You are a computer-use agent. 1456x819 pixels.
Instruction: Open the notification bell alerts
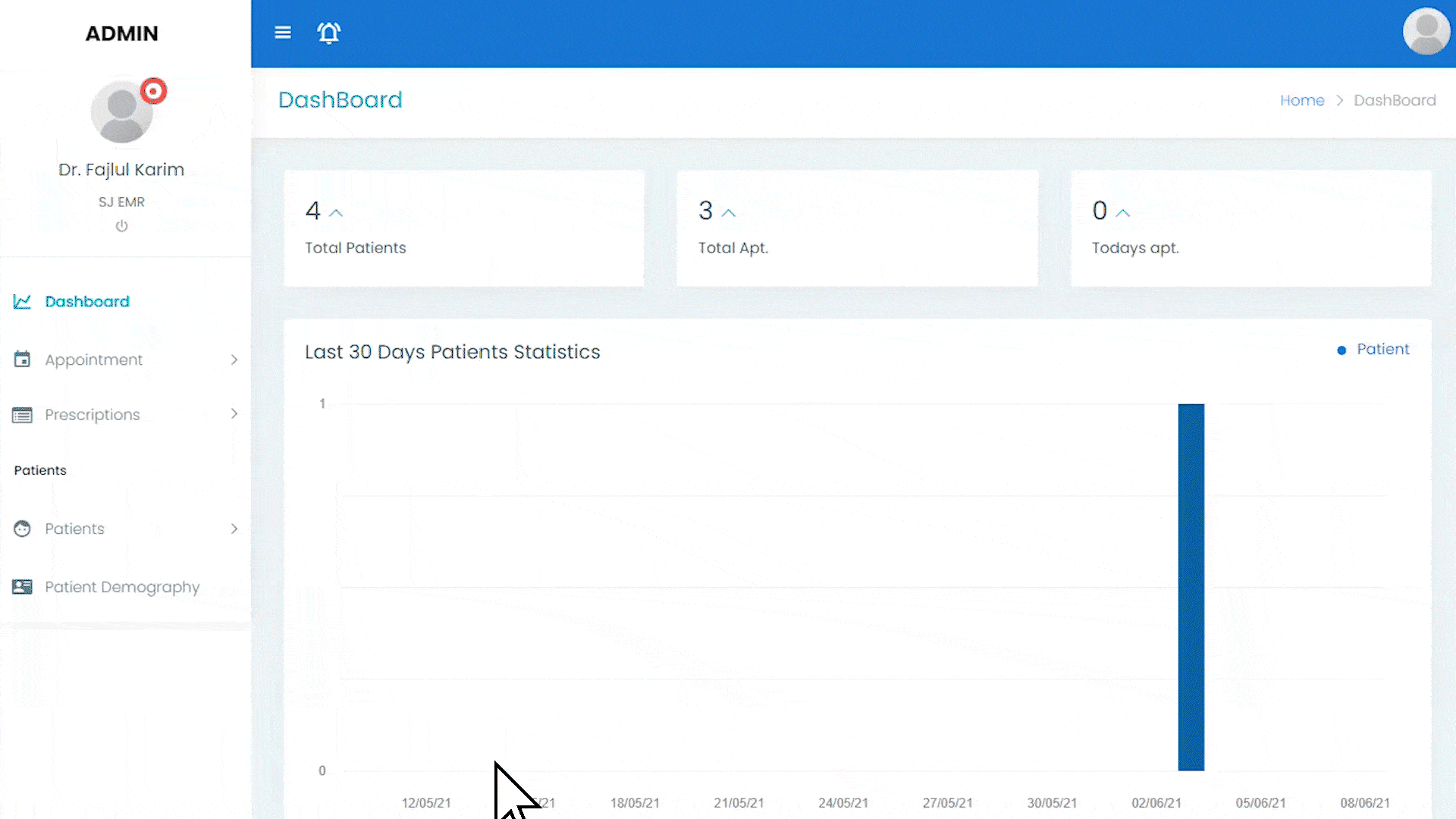coord(329,33)
